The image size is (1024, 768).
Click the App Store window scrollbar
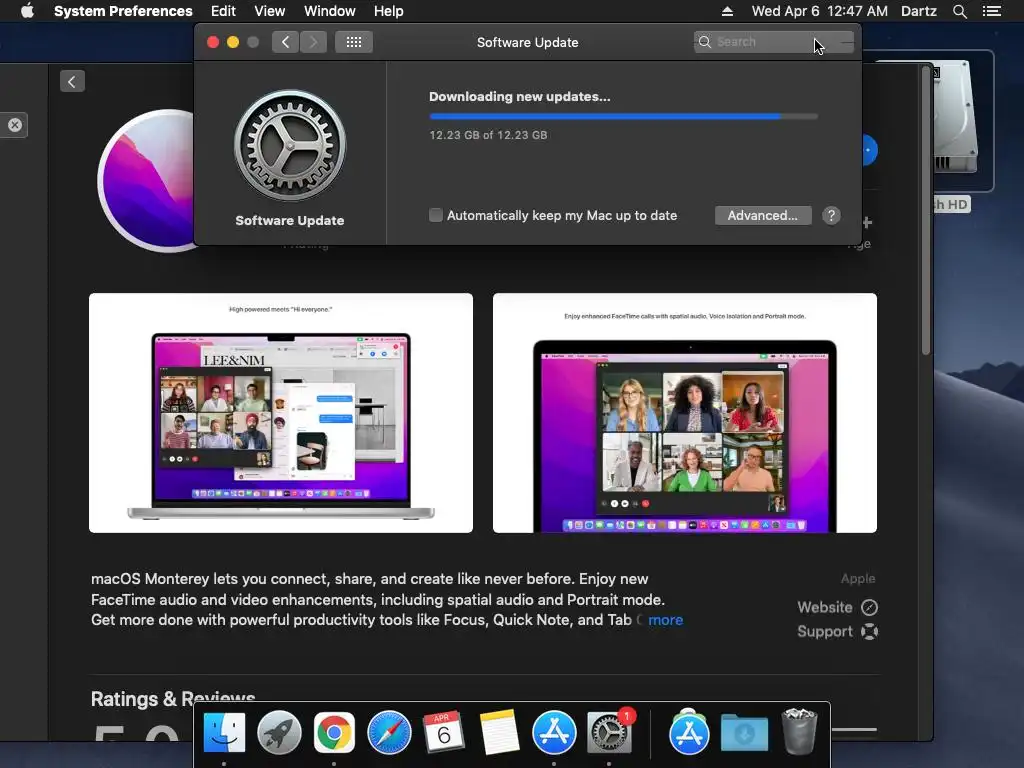click(925, 212)
